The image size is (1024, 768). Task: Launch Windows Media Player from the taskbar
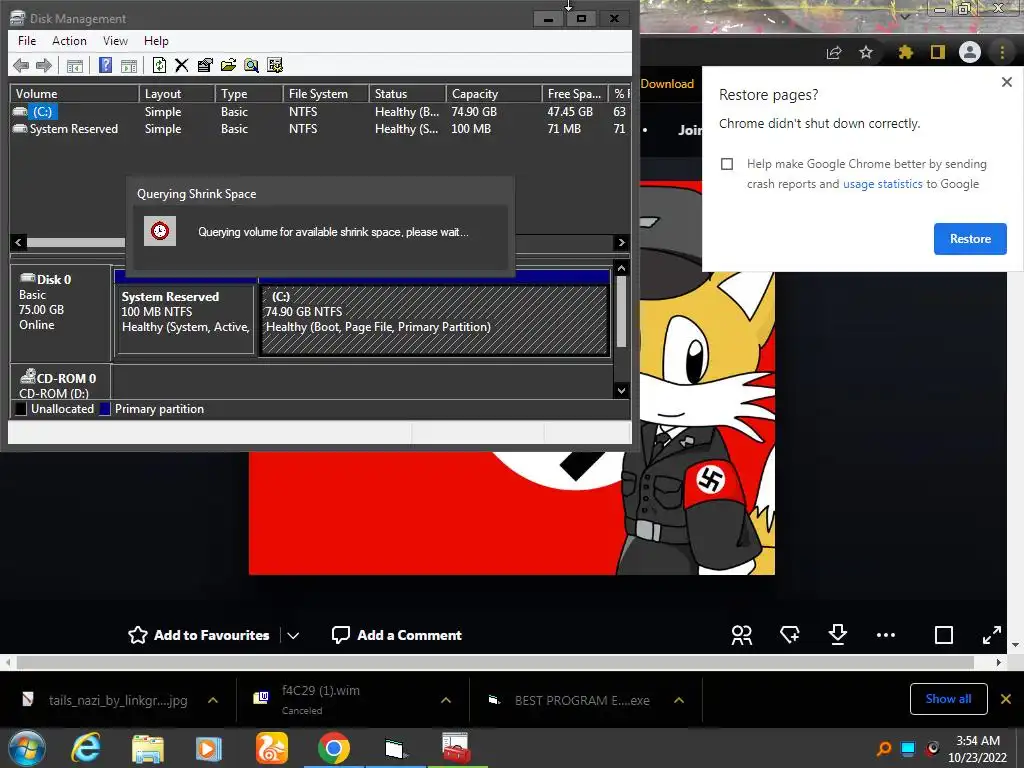tap(208, 749)
